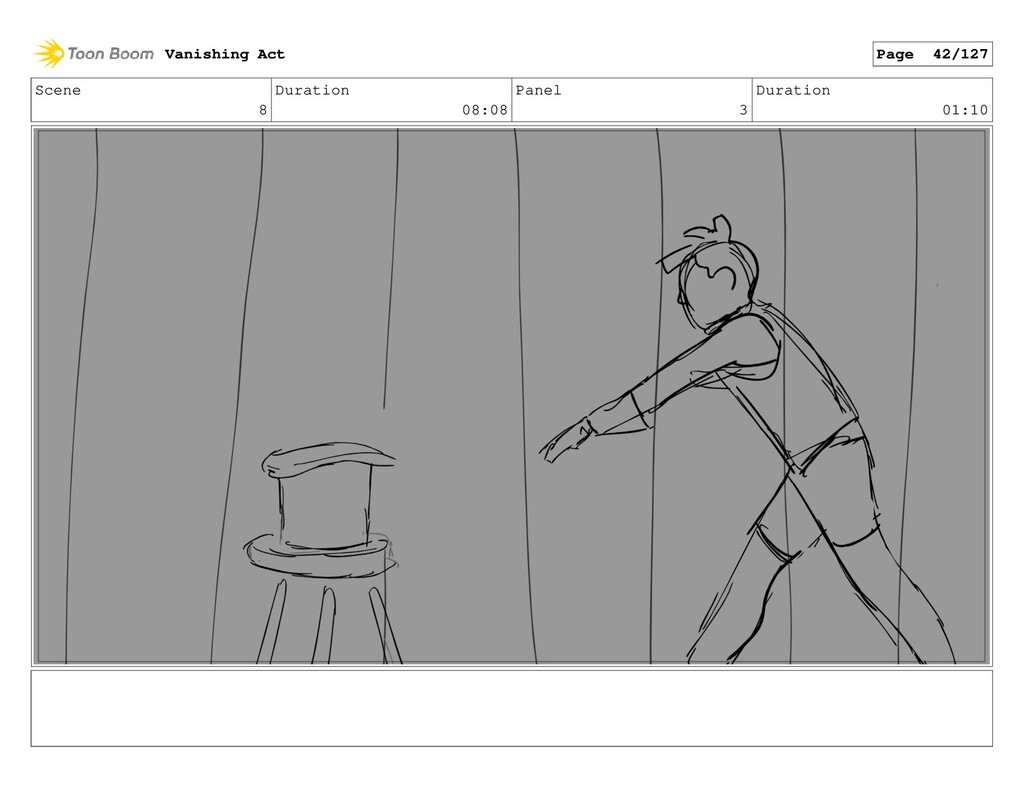
Task: Select the scene number '8'
Action: 263,110
